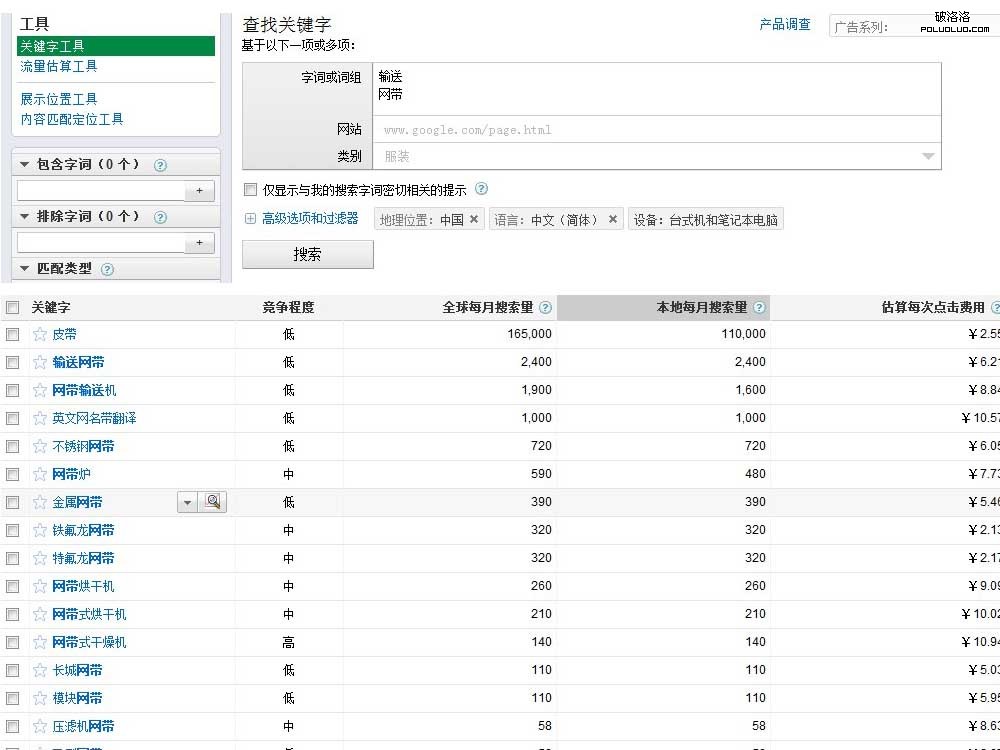Click help icon next to 匹配类型
This screenshot has height=750, width=1000.
pyautogui.click(x=108, y=269)
